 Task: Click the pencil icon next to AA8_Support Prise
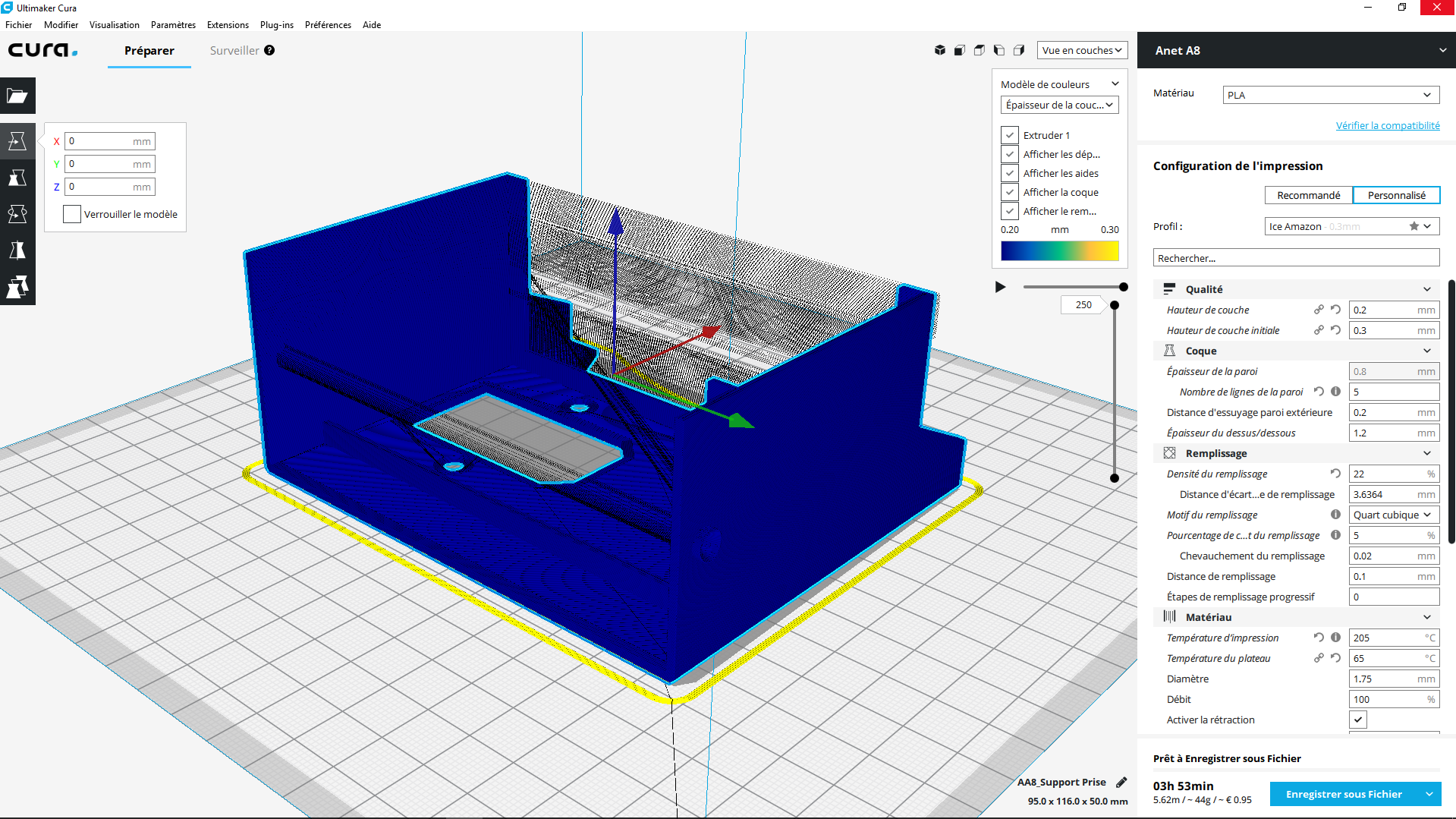tap(1121, 782)
